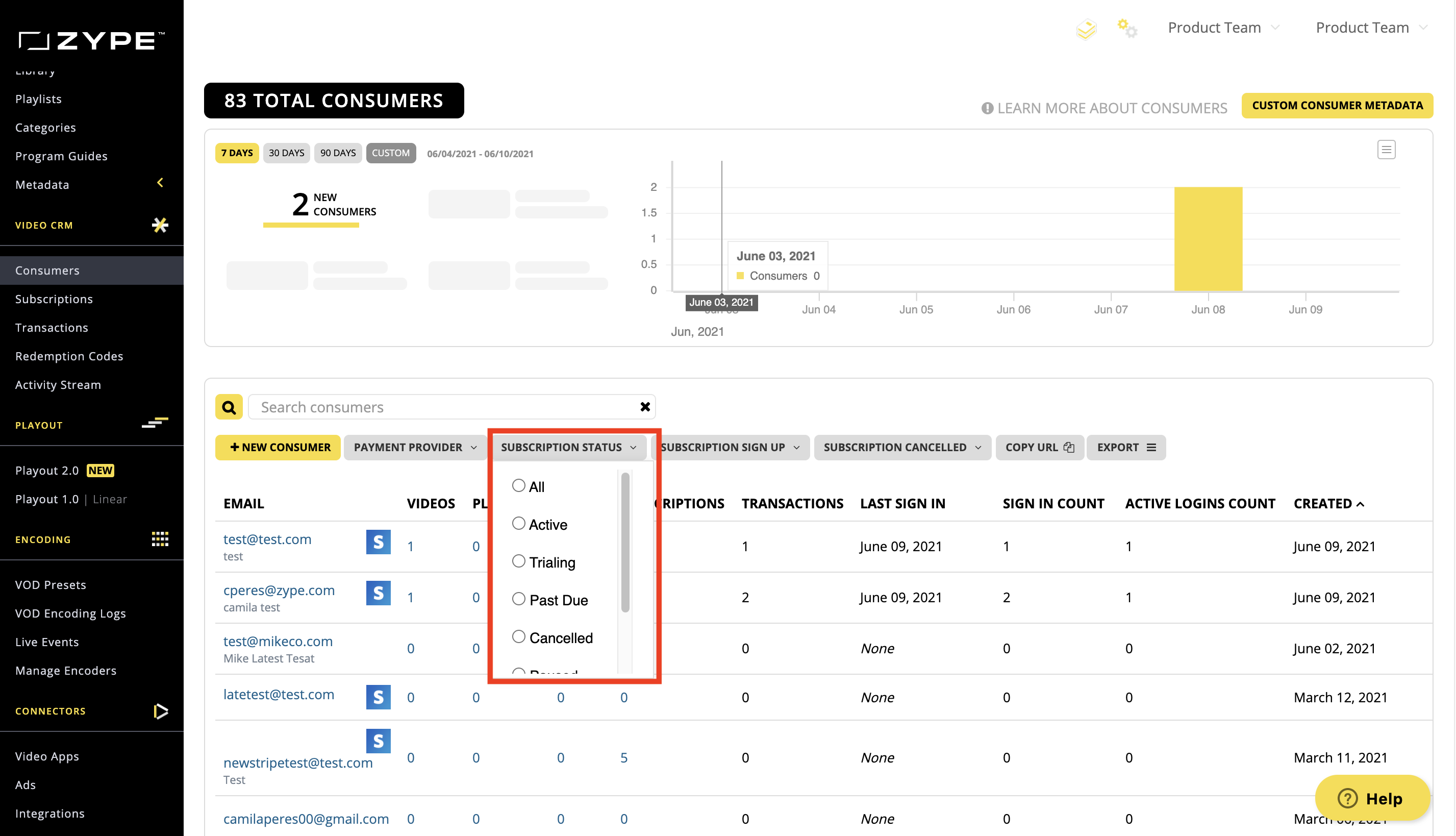Screen dimensions: 1456x836
Task: Click the Search consumers input field
Action: click(x=451, y=407)
